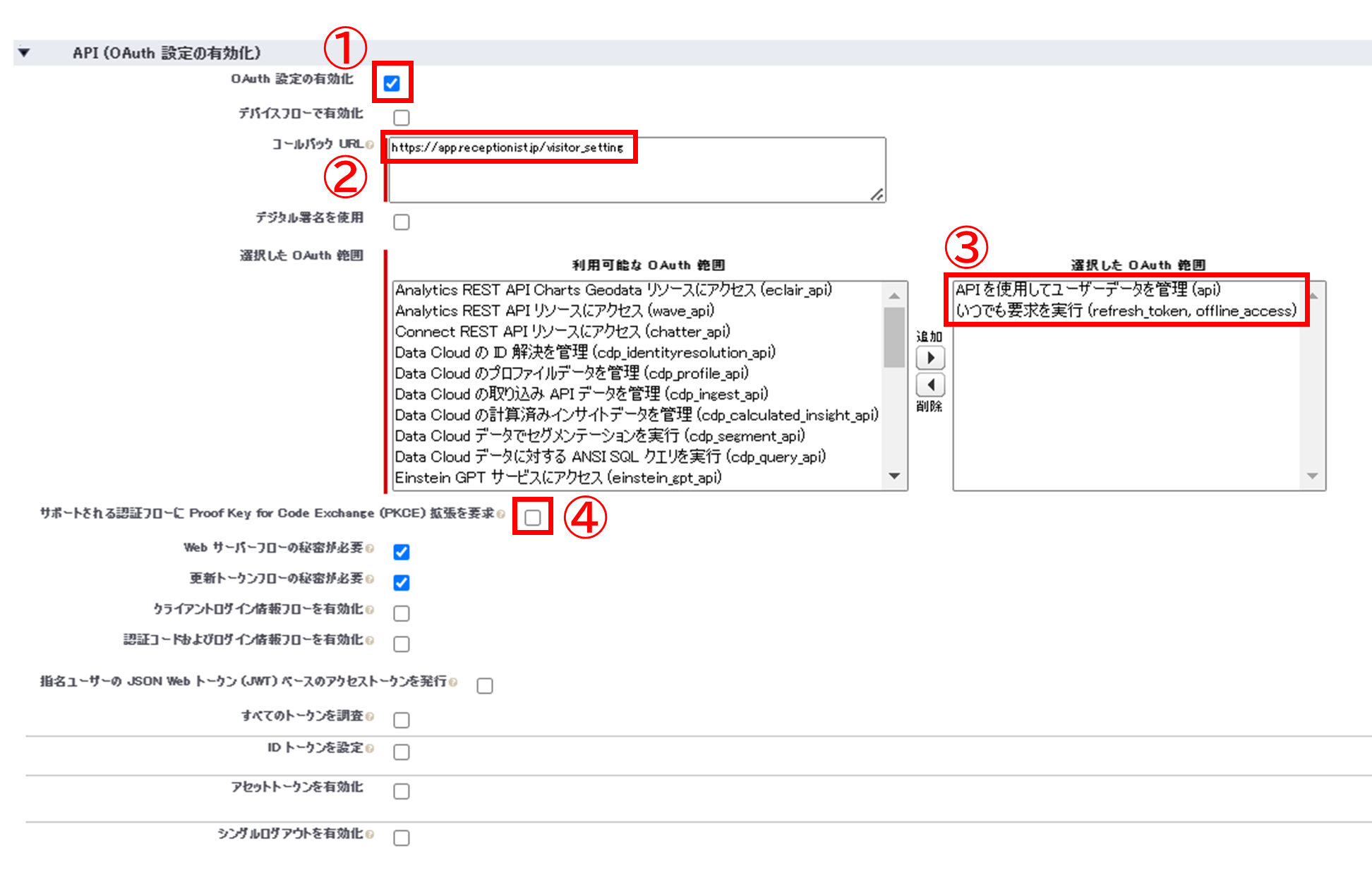The height and width of the screenshot is (873, 1372).
Task: Open help icon beside 更新トークンフローの秘密が必要
Action: click(x=370, y=579)
